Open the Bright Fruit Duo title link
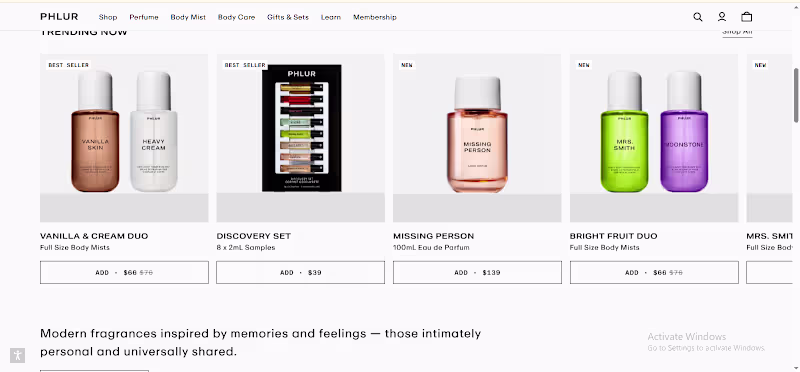The image size is (800, 372). point(613,236)
